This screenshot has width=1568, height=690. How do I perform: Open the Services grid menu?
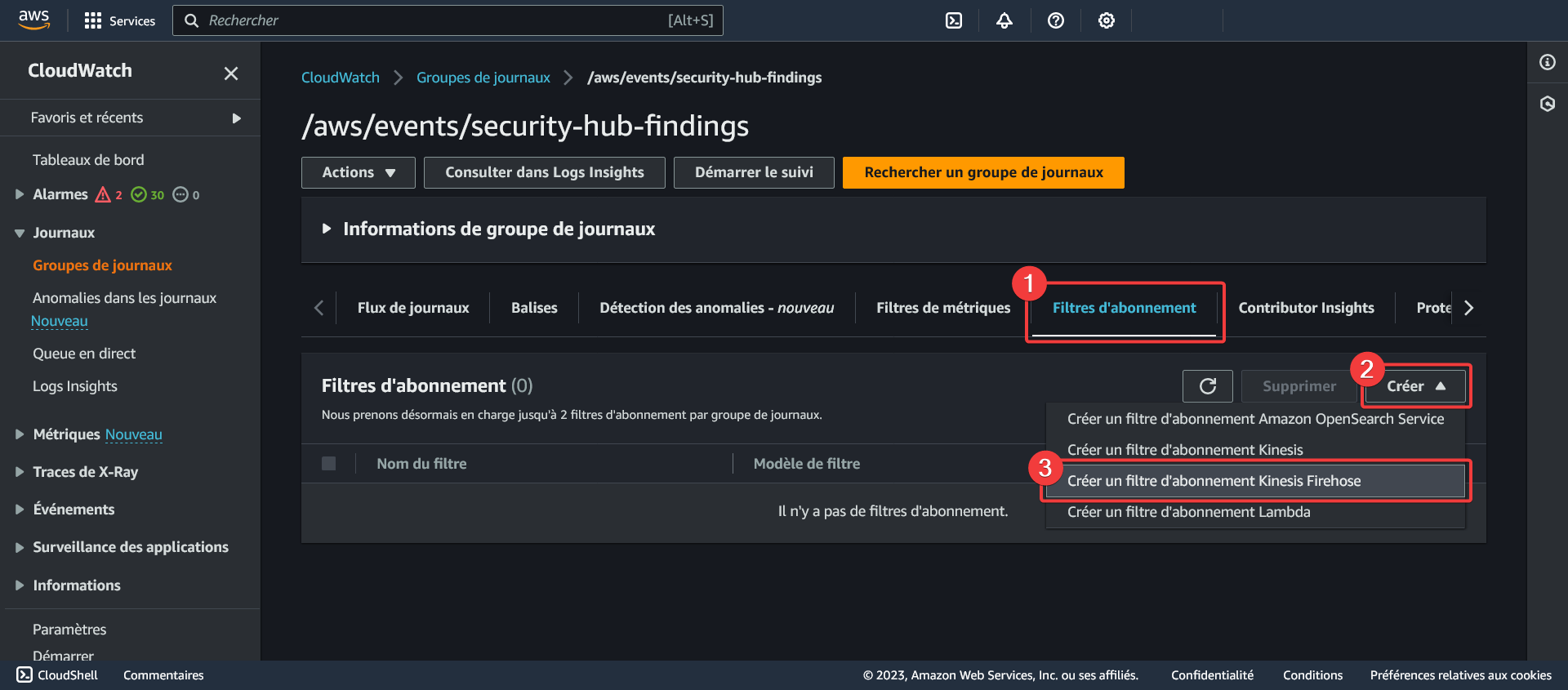pyautogui.click(x=120, y=20)
